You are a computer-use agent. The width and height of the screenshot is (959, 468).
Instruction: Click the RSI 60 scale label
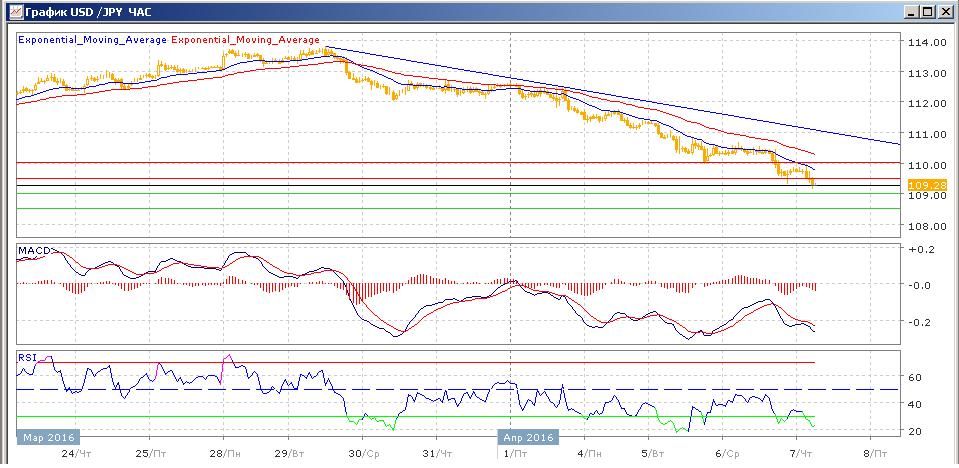(x=914, y=377)
